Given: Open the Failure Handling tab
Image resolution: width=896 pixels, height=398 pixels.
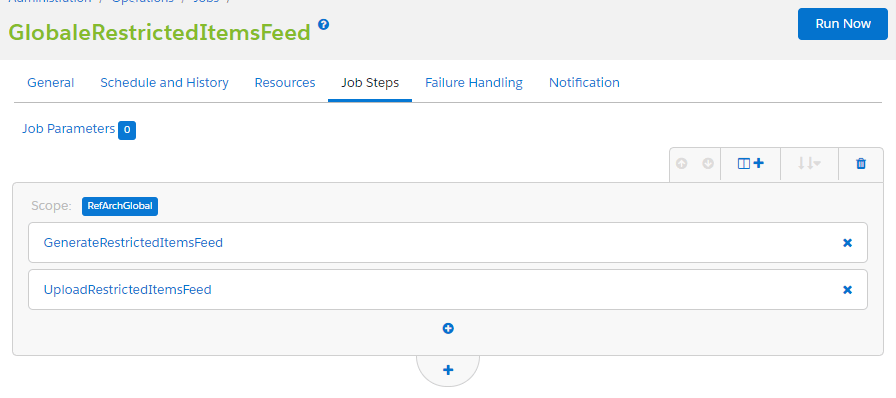Looking at the screenshot, I should tap(474, 82).
